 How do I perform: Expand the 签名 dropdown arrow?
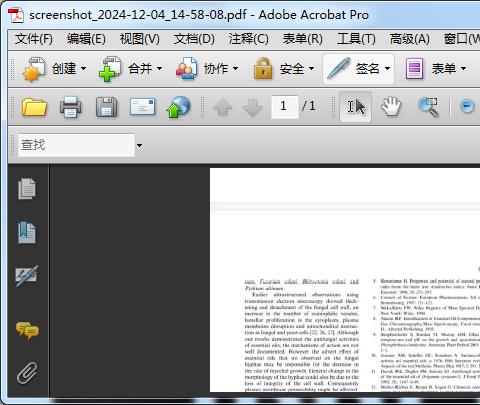coord(387,69)
